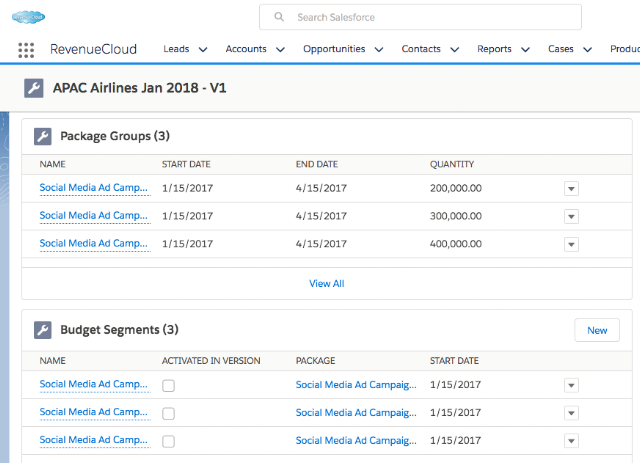The height and width of the screenshot is (463, 640).
Task: Click the Package Groups (3) heading
Action: pos(115,136)
